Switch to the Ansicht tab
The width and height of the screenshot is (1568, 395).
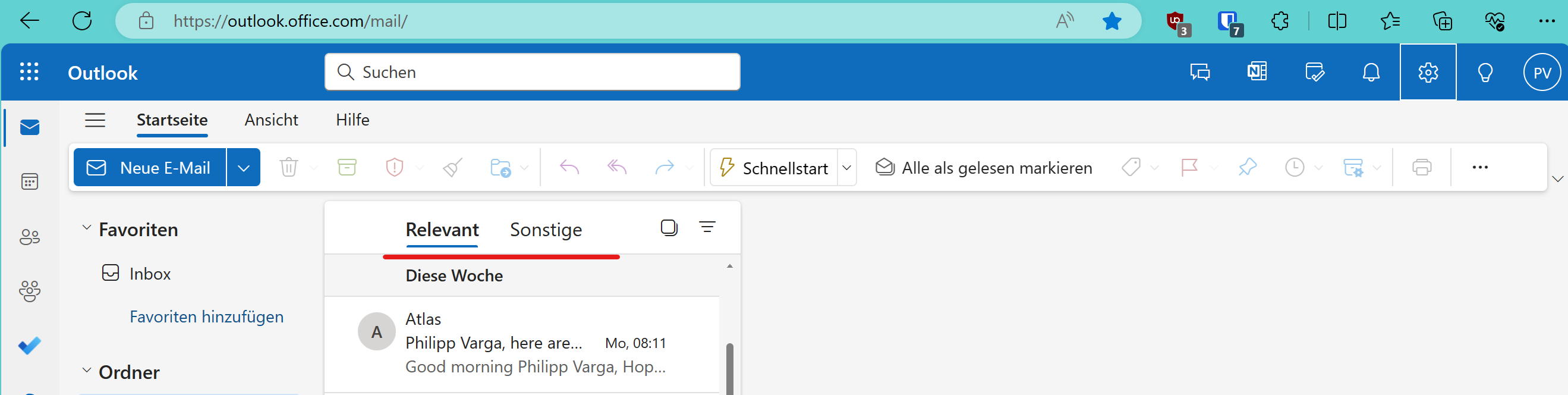click(x=272, y=120)
